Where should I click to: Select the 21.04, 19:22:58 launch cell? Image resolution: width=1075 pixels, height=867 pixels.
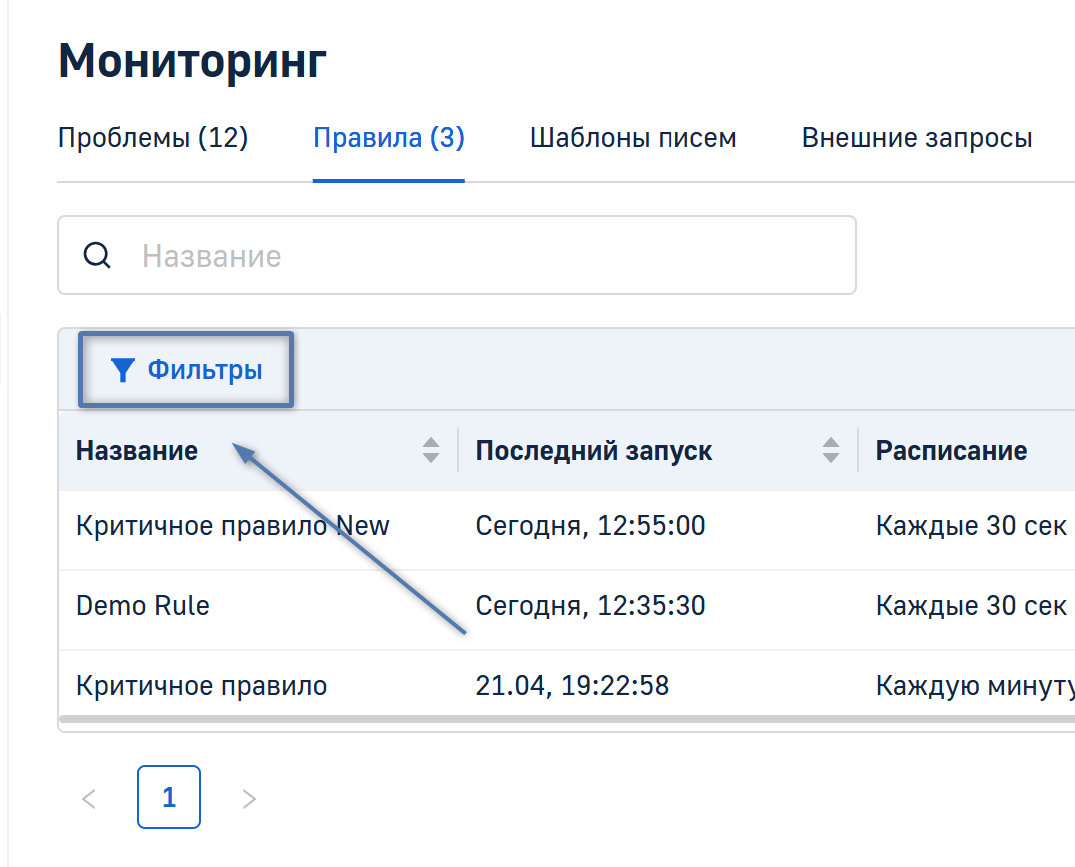572,686
